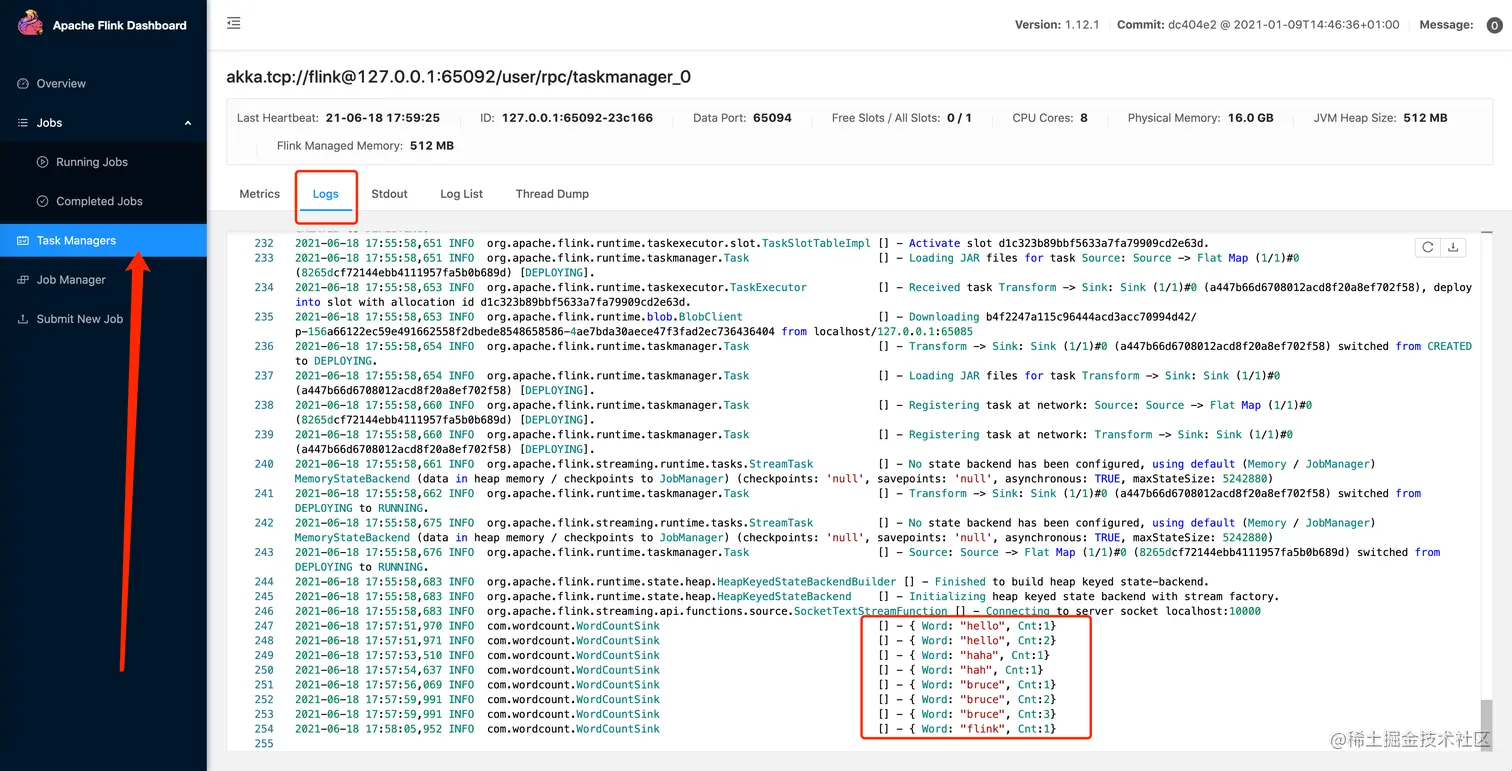Click Free Slots value 0 / 1
Viewport: 1512px width, 771px height.
coord(958,118)
